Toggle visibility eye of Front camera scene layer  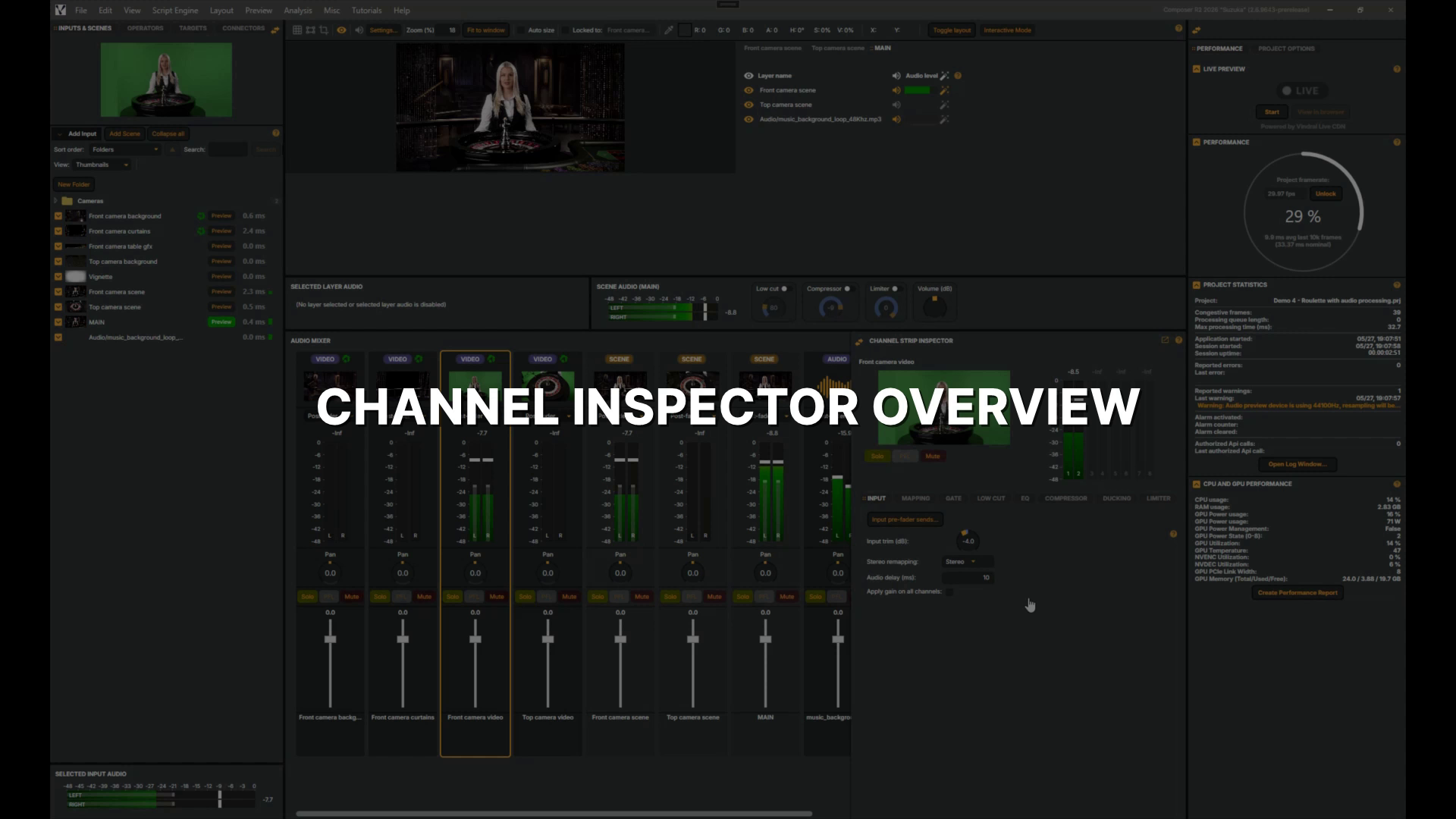click(748, 90)
